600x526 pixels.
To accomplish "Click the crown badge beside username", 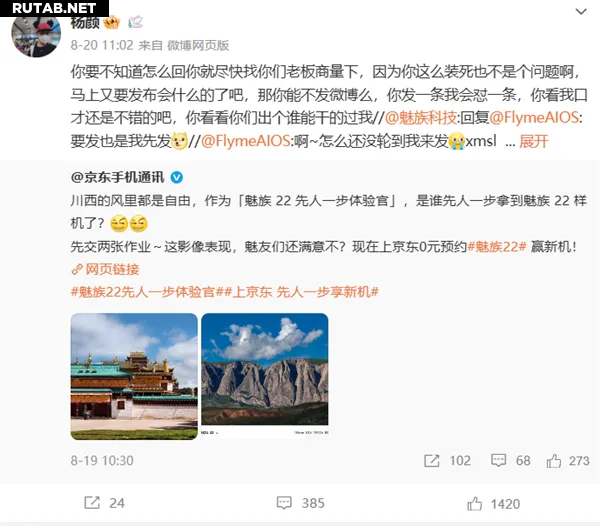I will (x=111, y=23).
